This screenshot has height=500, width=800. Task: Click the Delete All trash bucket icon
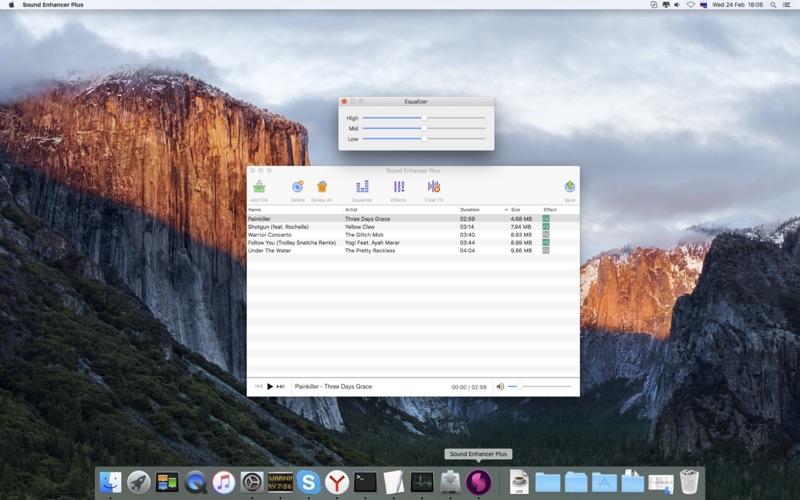(x=322, y=186)
